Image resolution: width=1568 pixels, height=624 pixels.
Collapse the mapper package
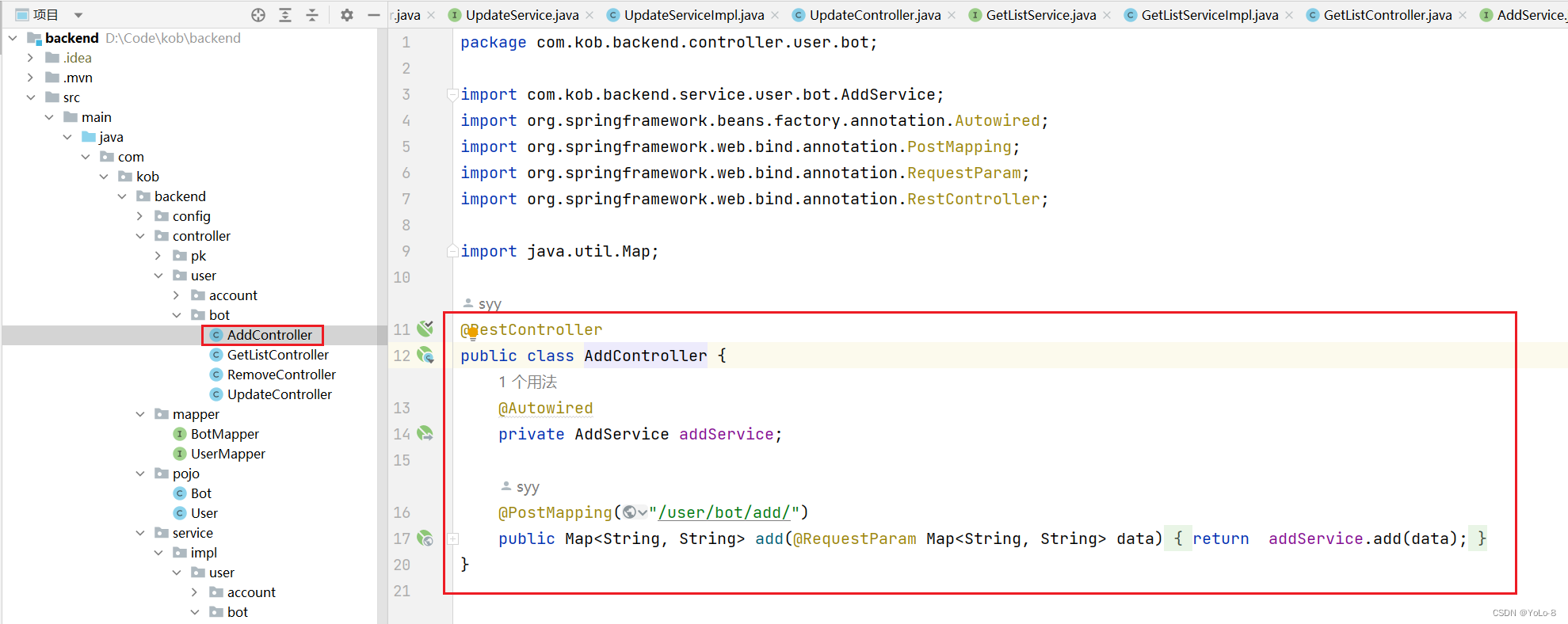(140, 414)
